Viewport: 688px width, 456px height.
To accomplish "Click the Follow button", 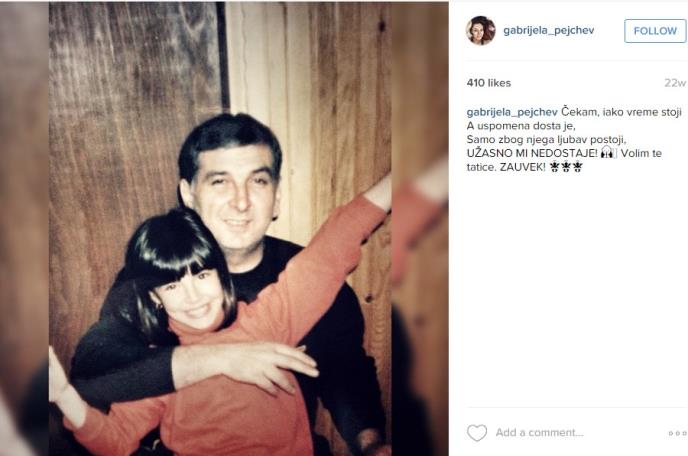I will [x=655, y=31].
